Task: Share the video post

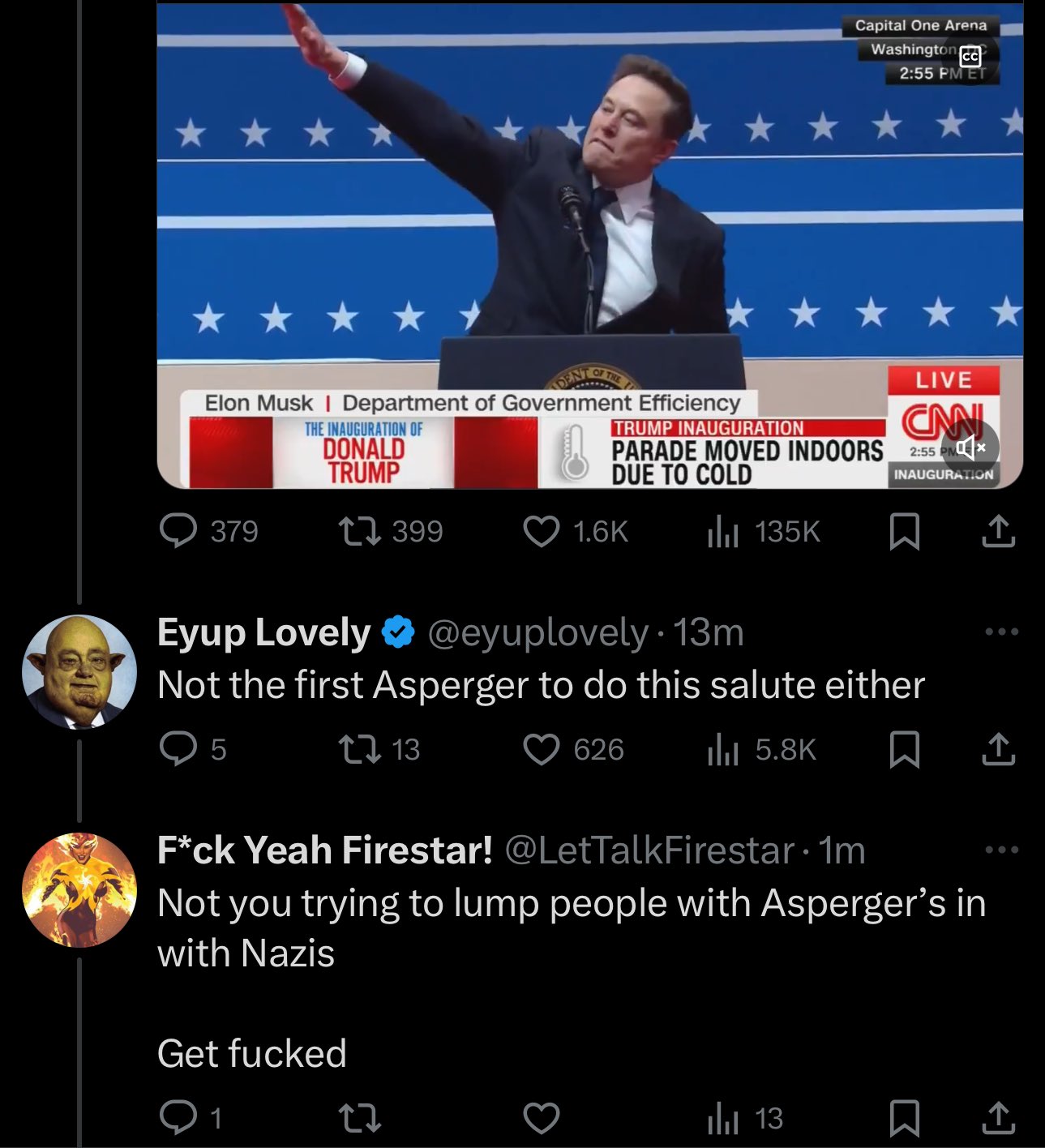Action: coord(998,532)
